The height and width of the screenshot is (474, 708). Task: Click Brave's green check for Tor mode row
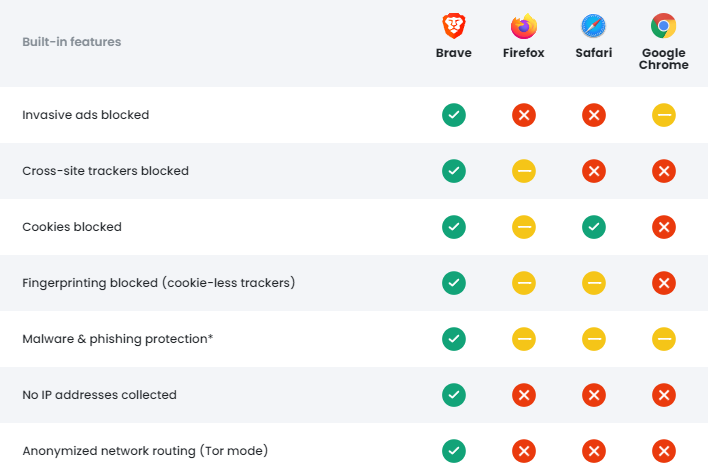[454, 451]
